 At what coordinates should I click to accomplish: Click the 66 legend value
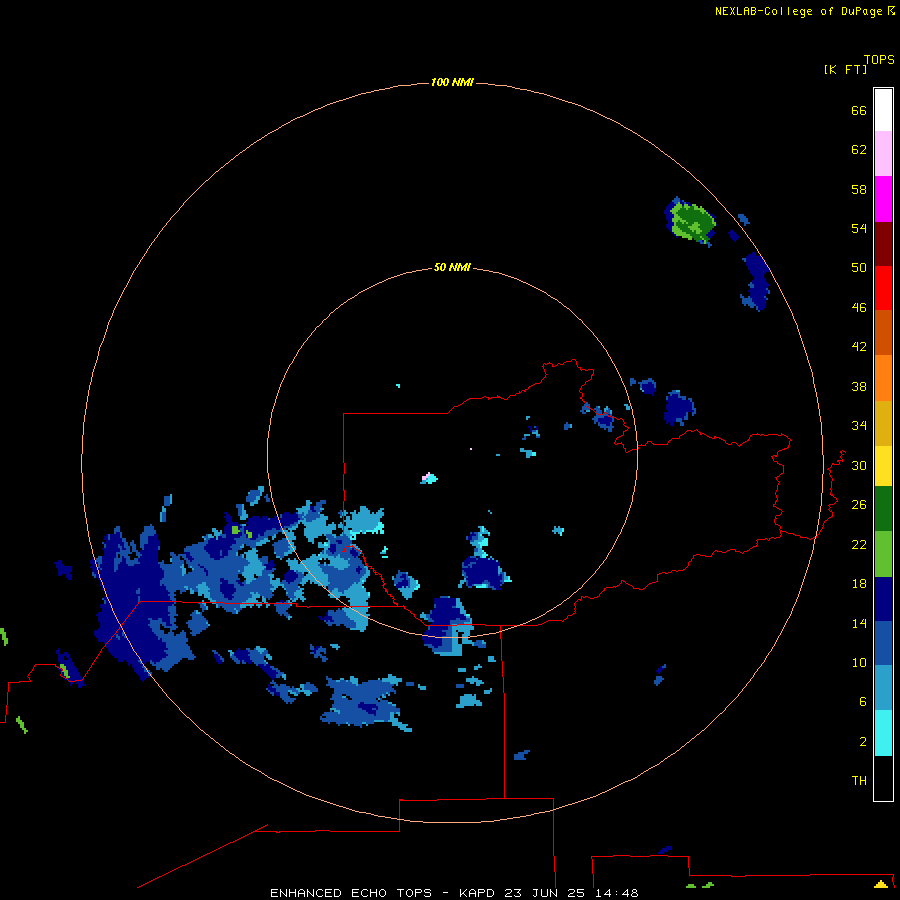pyautogui.click(x=859, y=110)
